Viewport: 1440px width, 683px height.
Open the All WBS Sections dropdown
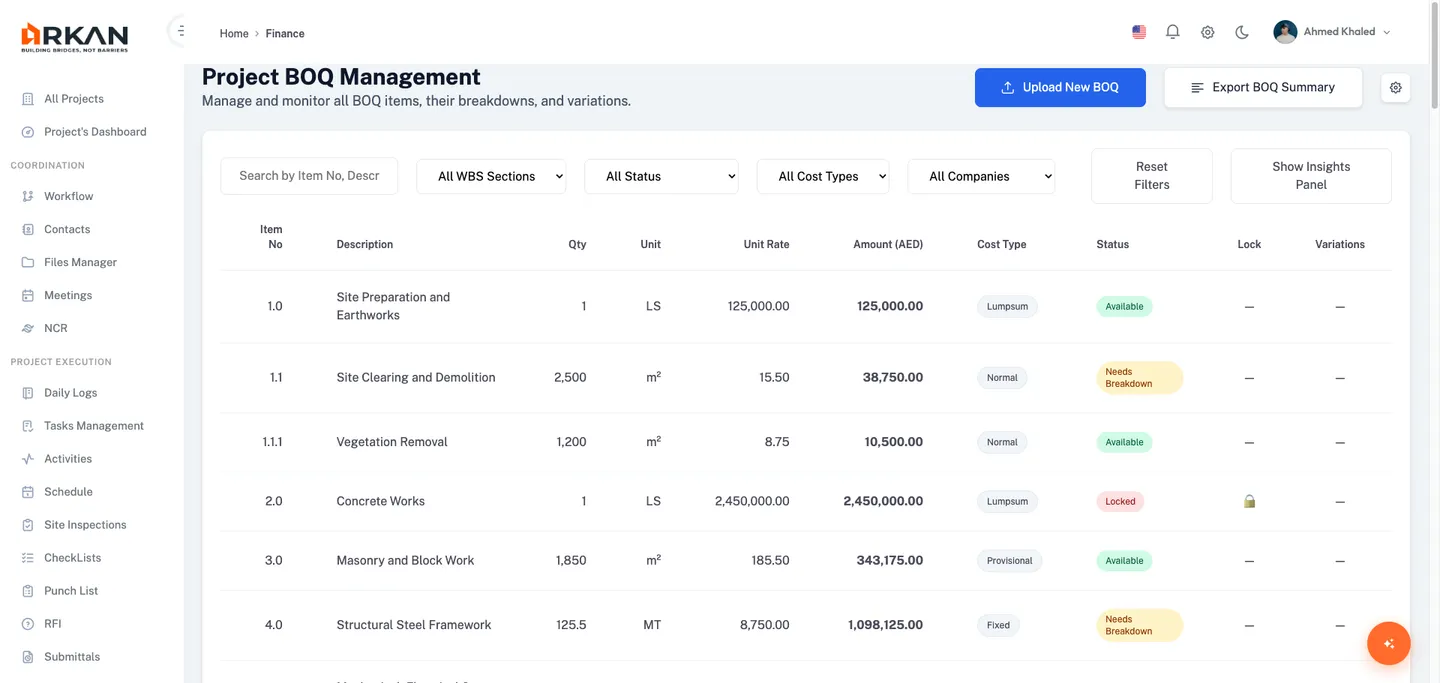[x=491, y=176]
